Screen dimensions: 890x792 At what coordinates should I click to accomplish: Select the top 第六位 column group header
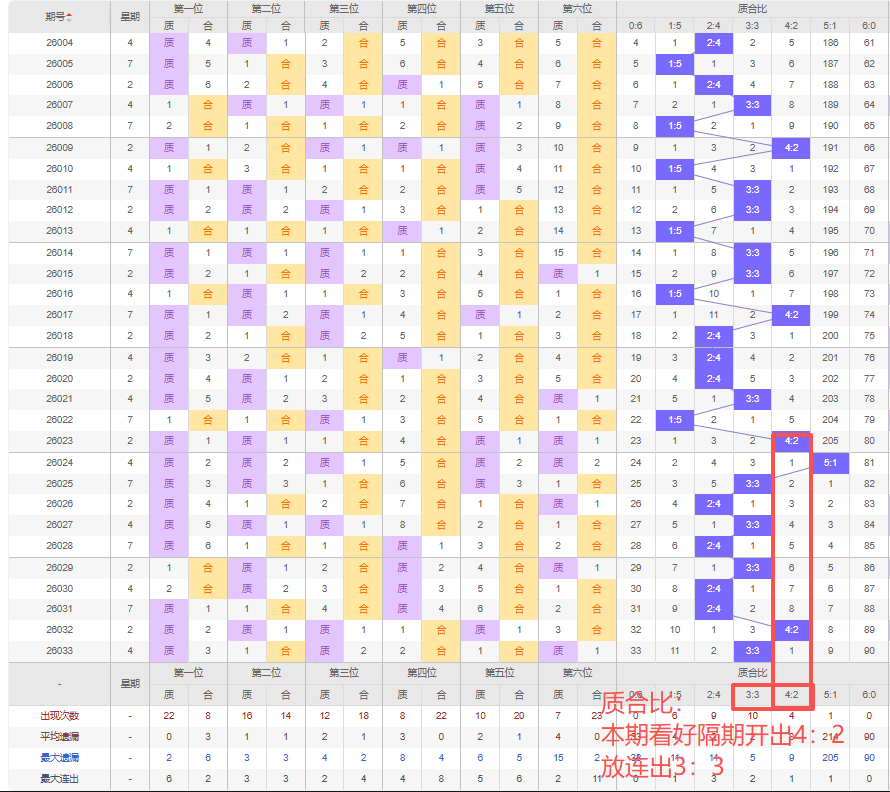tap(577, 9)
